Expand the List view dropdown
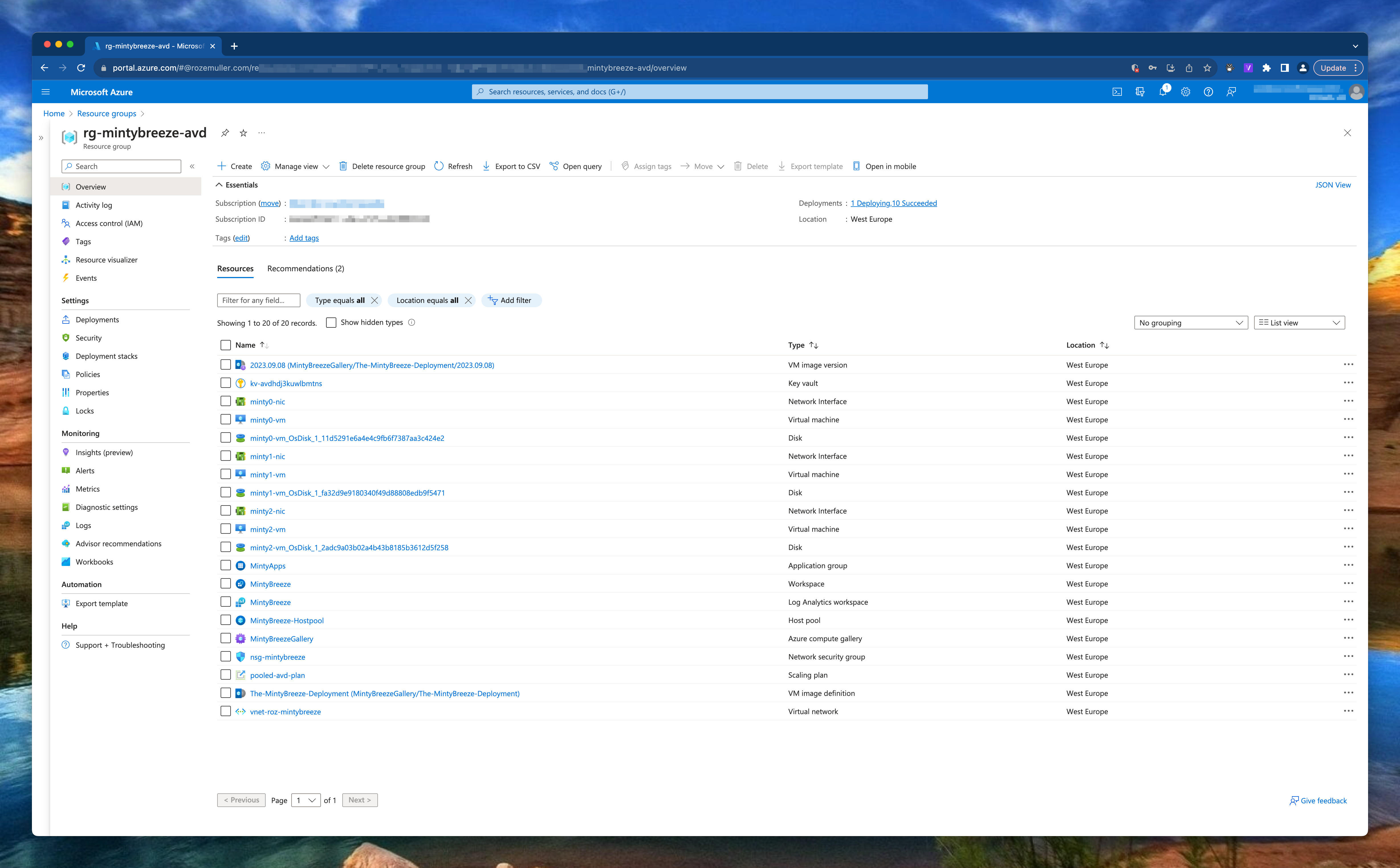 (x=1299, y=323)
